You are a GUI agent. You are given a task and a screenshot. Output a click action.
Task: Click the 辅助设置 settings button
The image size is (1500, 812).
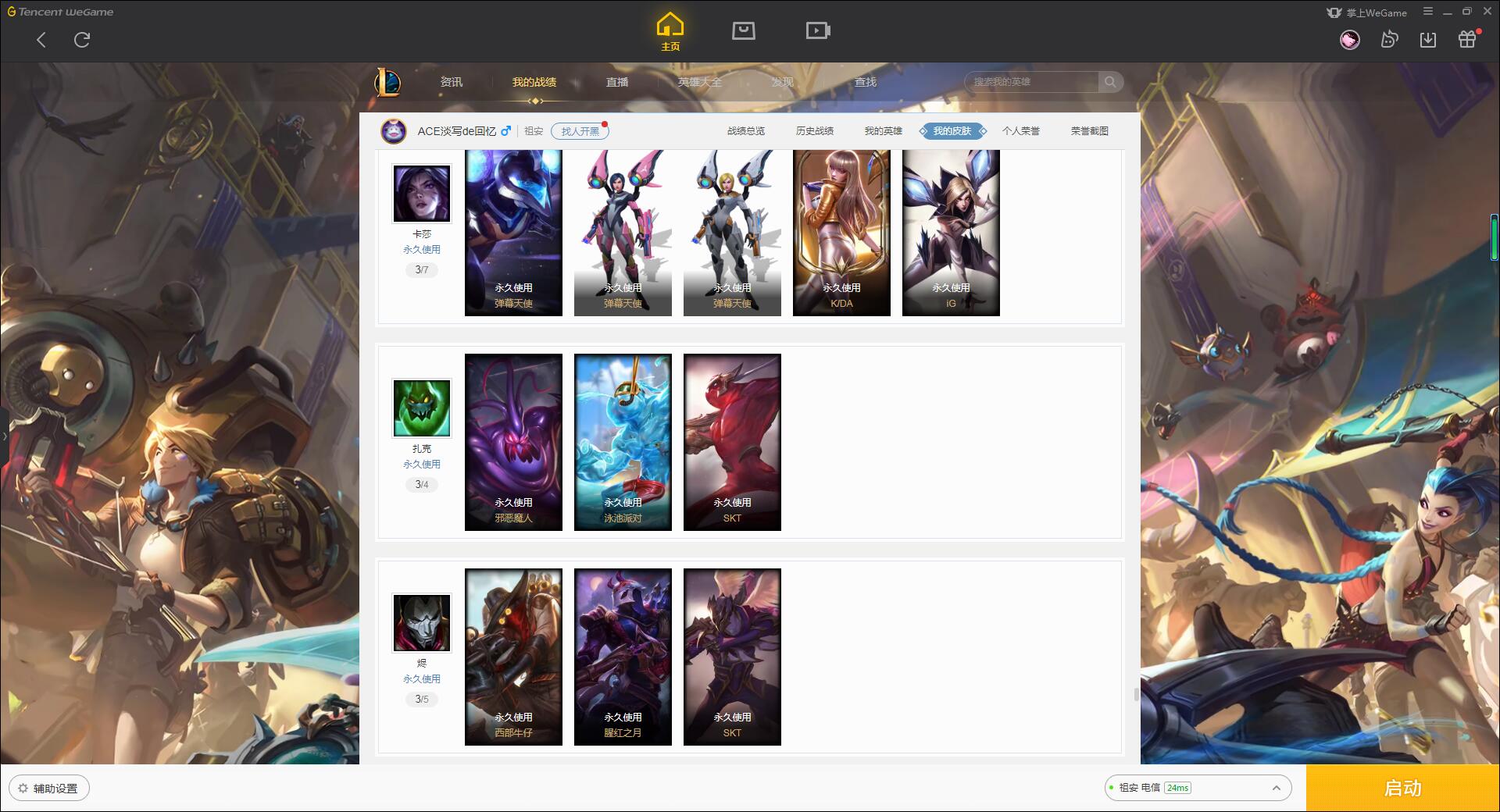49,789
